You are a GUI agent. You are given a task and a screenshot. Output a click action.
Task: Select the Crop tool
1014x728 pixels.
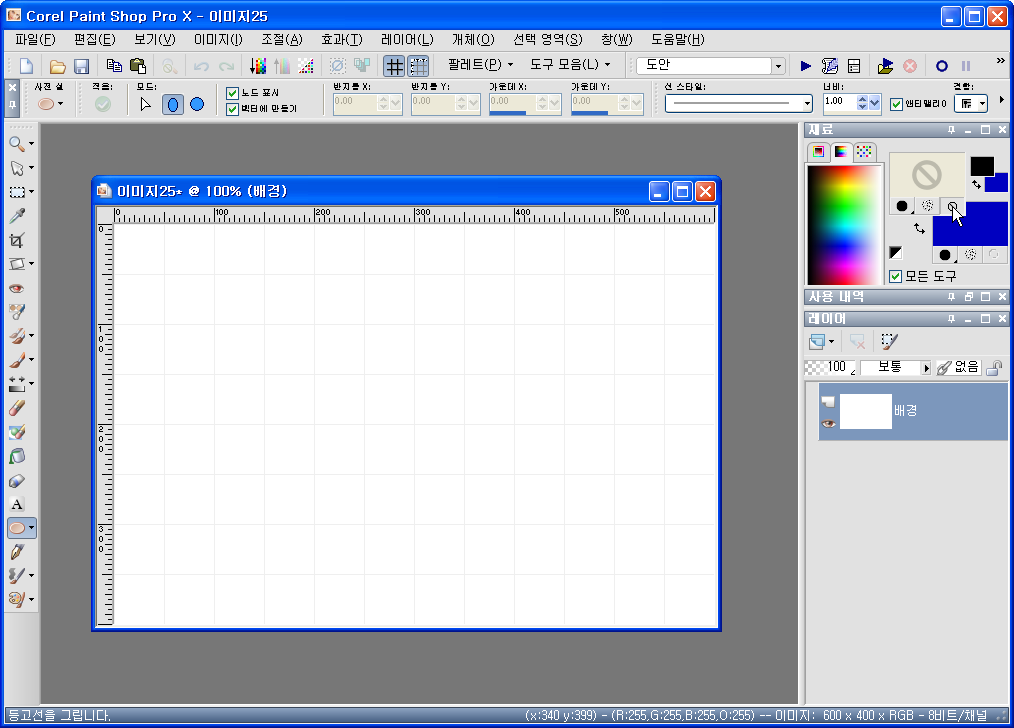pos(17,240)
